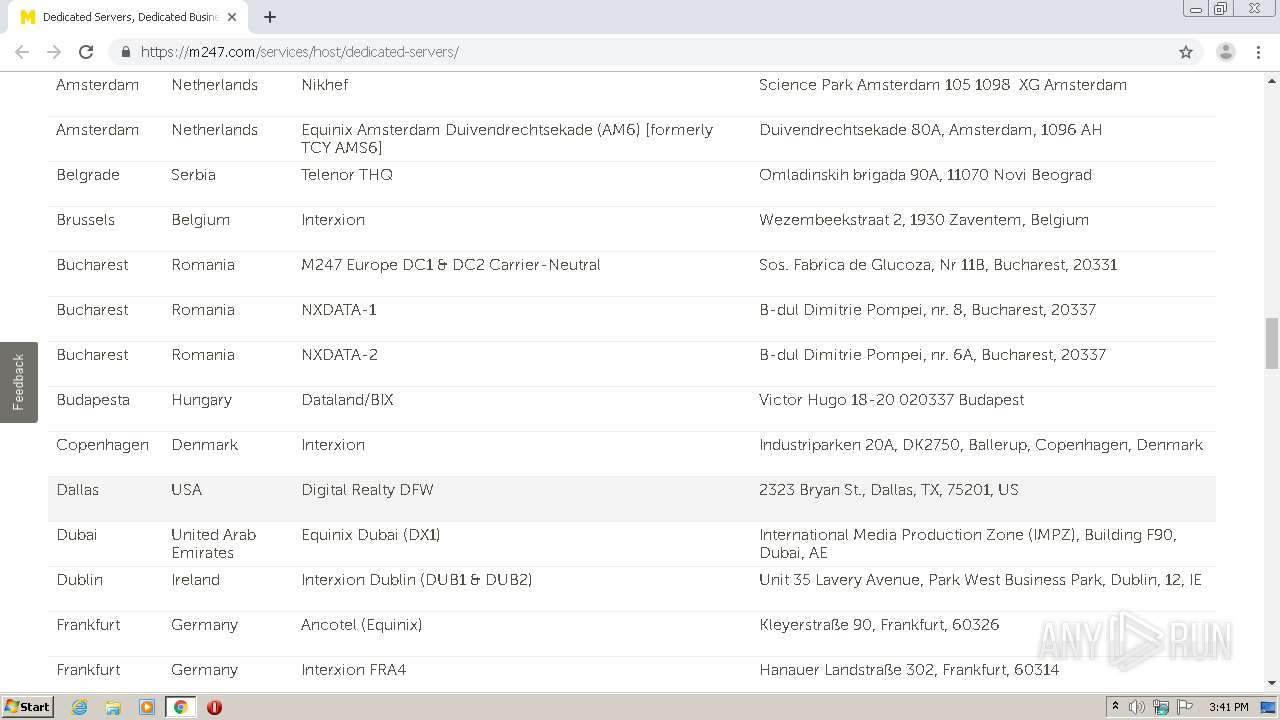Click the Serbia country cell

tap(193, 175)
